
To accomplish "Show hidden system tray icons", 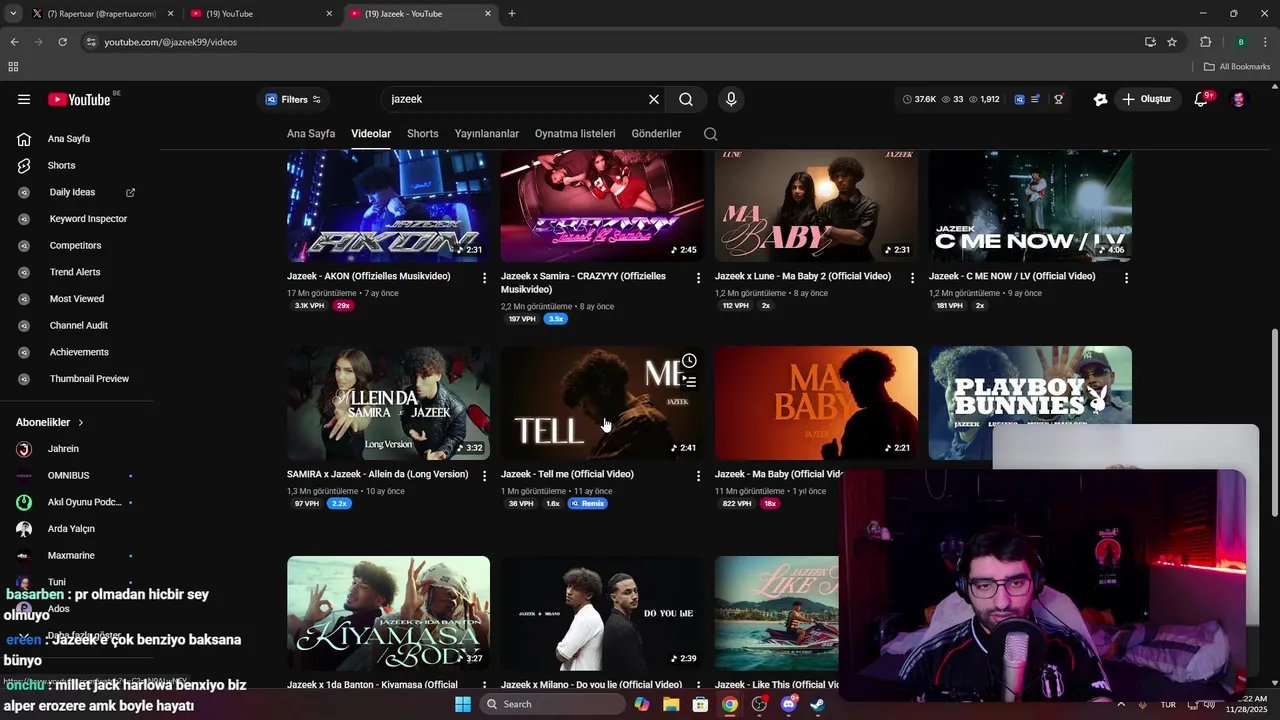I will [1120, 704].
